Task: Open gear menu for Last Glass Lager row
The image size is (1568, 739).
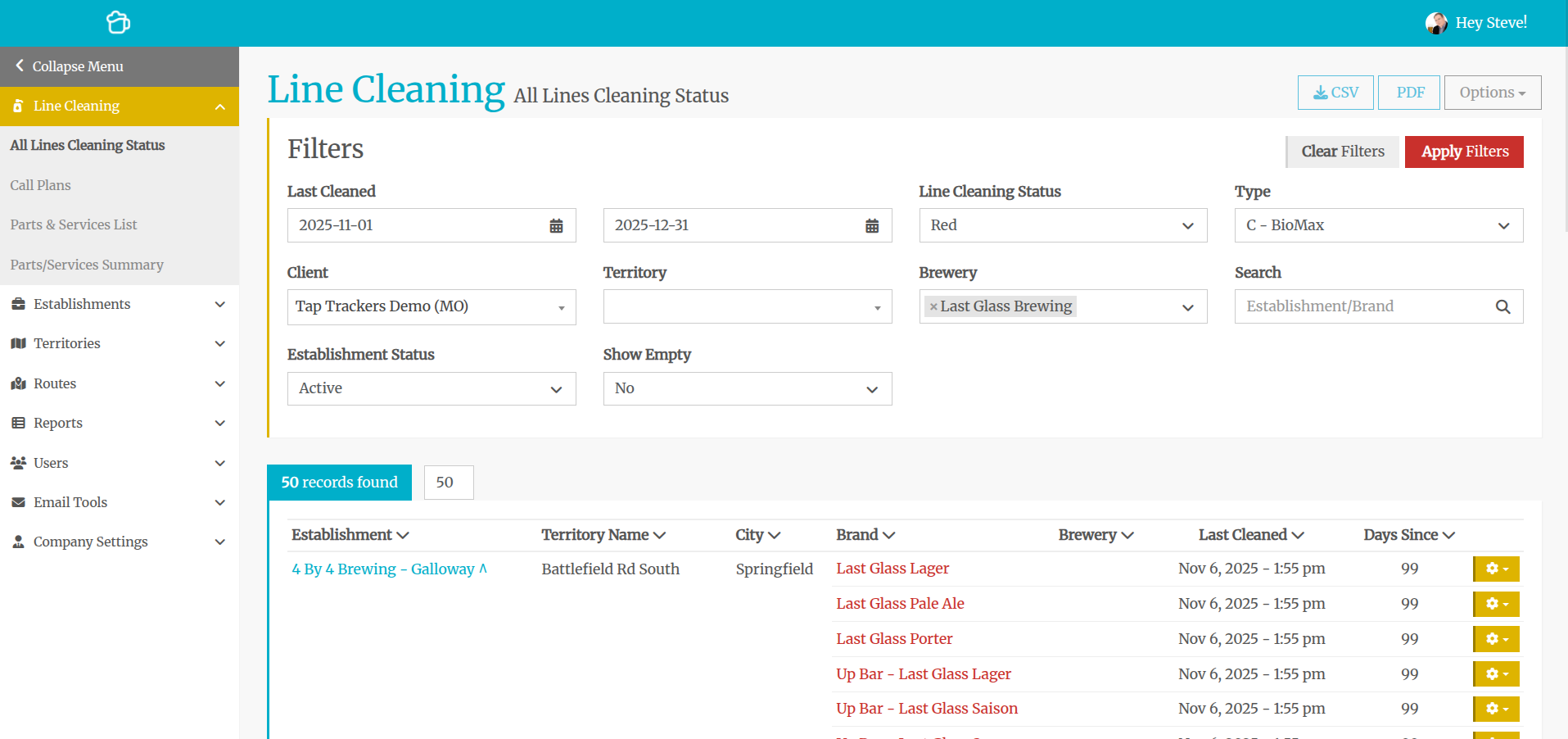Action: [1496, 569]
